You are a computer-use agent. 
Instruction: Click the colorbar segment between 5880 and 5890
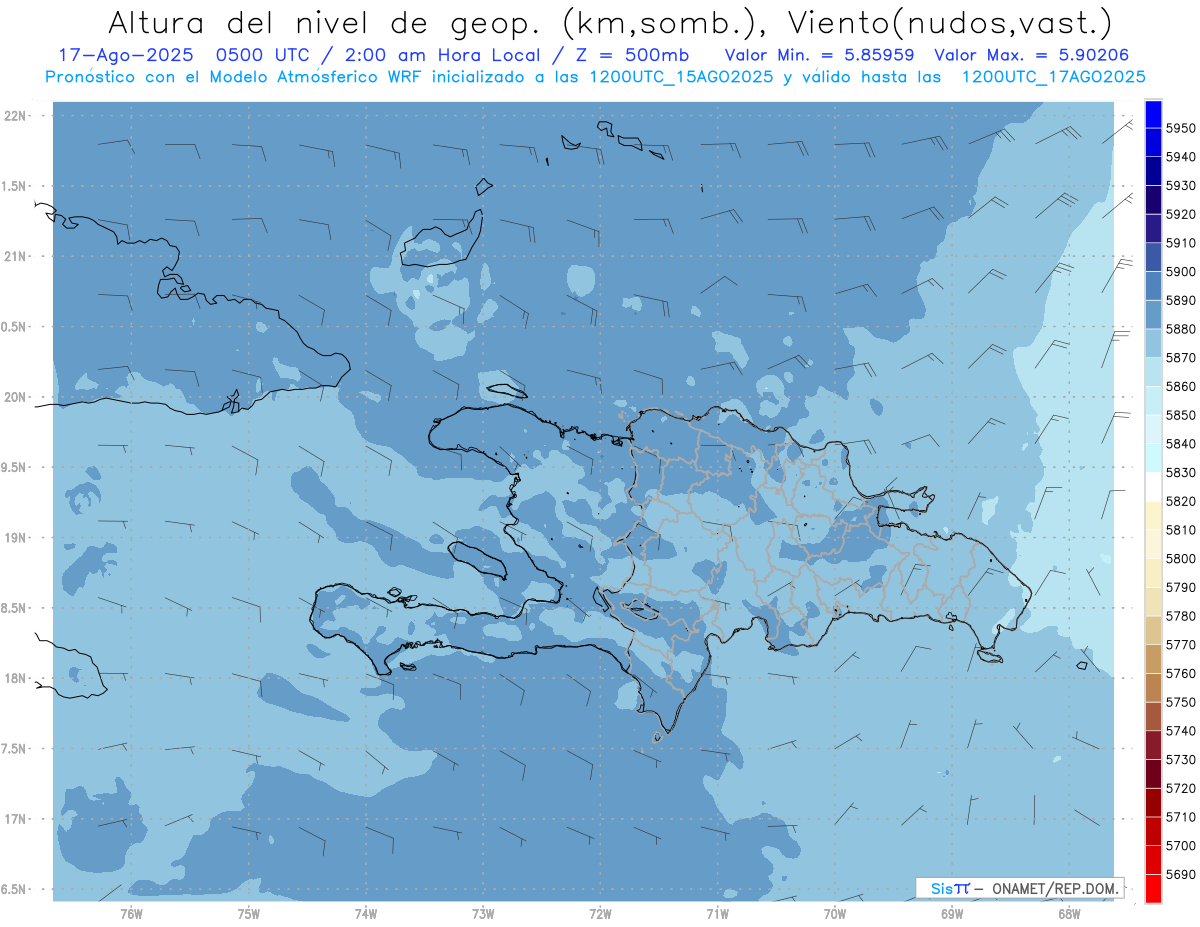(x=1153, y=314)
